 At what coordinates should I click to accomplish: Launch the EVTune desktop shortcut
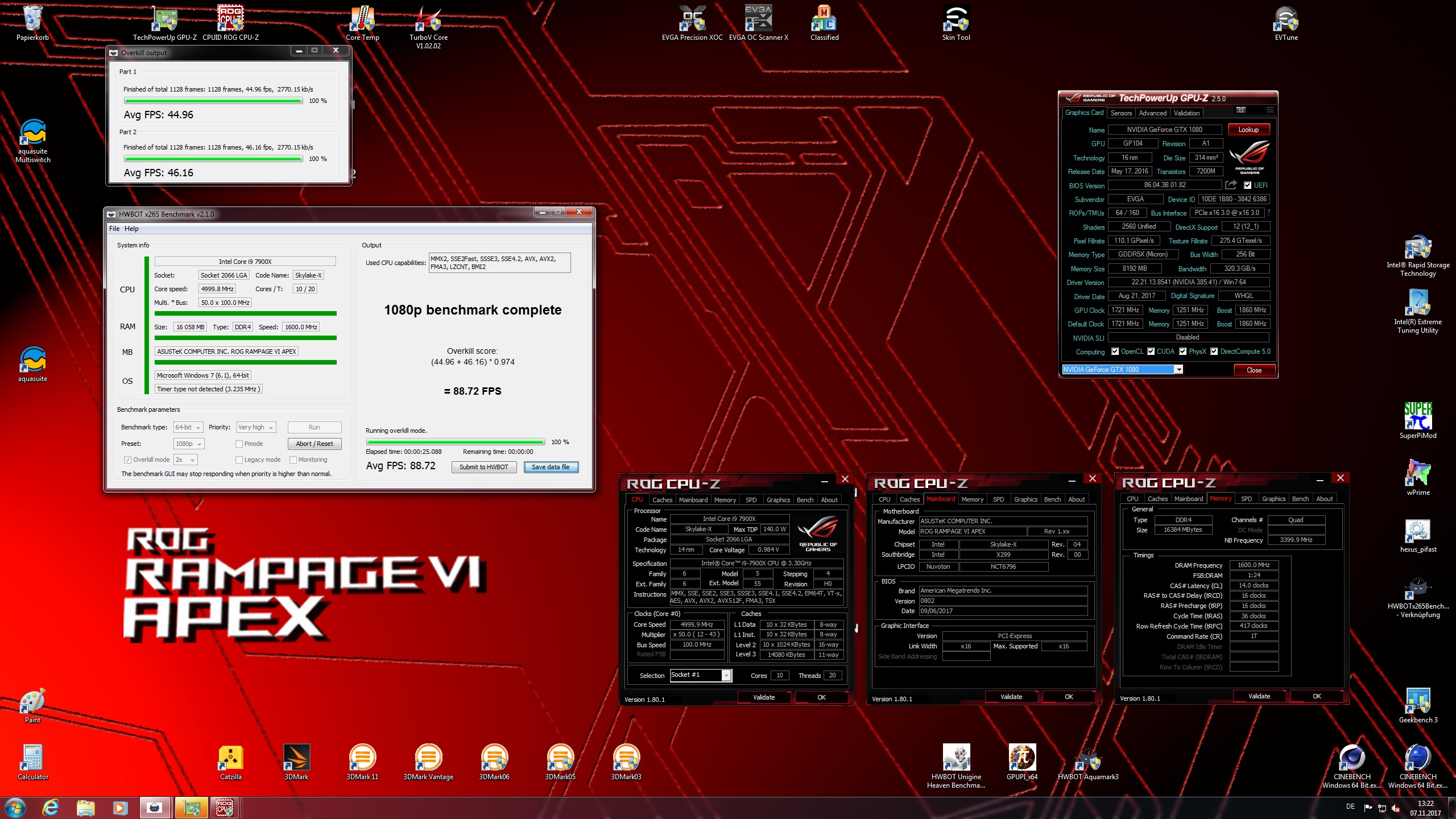(1286, 23)
